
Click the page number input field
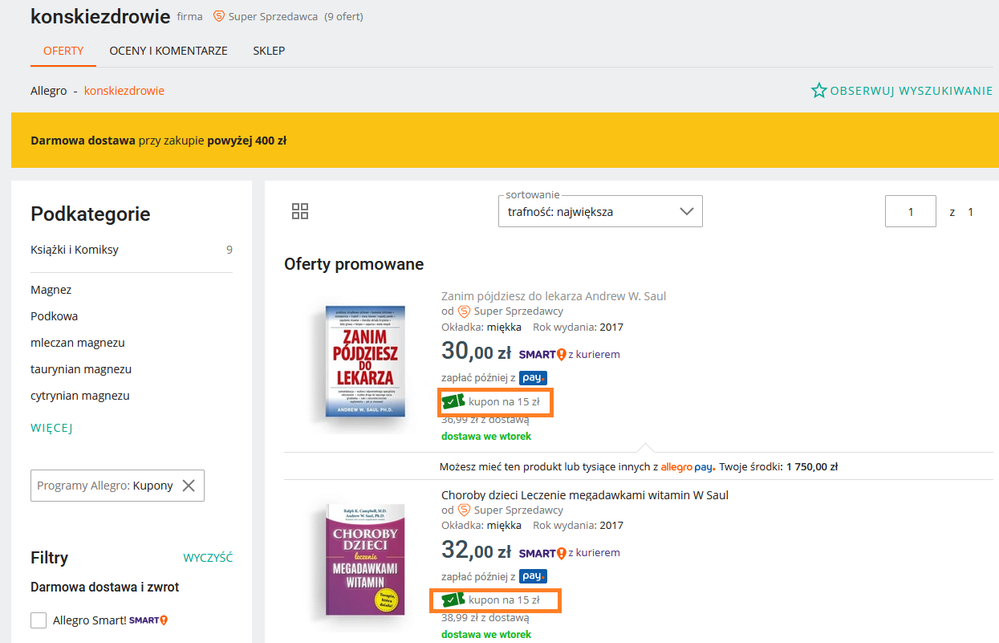click(910, 212)
